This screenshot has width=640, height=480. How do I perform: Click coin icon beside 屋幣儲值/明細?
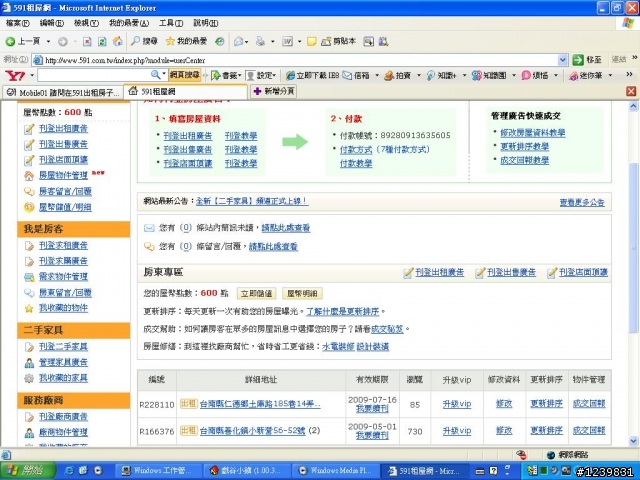[x=29, y=207]
